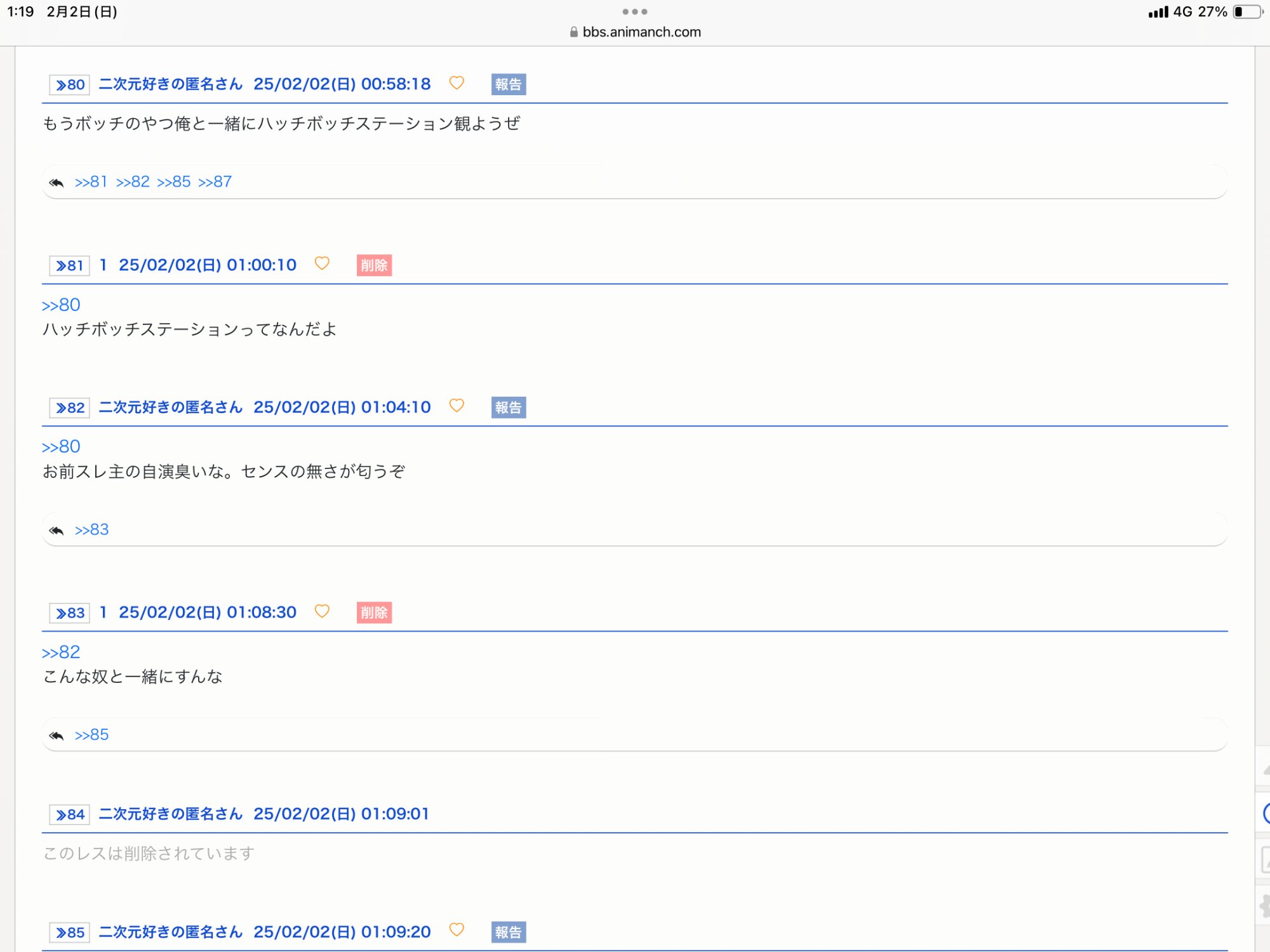Screen dimensions: 1270x952
Task: Toggle heart on post 82
Action: (457, 406)
